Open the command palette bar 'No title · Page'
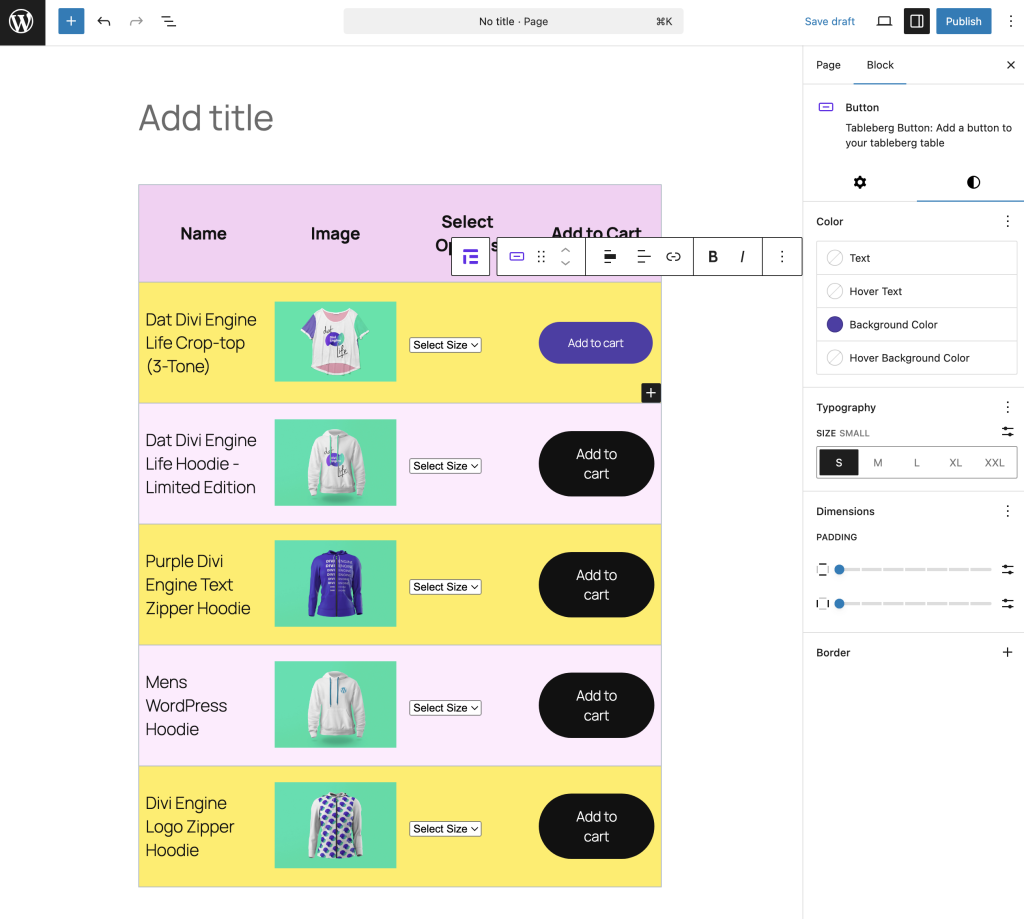Screen dimensions: 1024x919 pyautogui.click(x=513, y=22)
